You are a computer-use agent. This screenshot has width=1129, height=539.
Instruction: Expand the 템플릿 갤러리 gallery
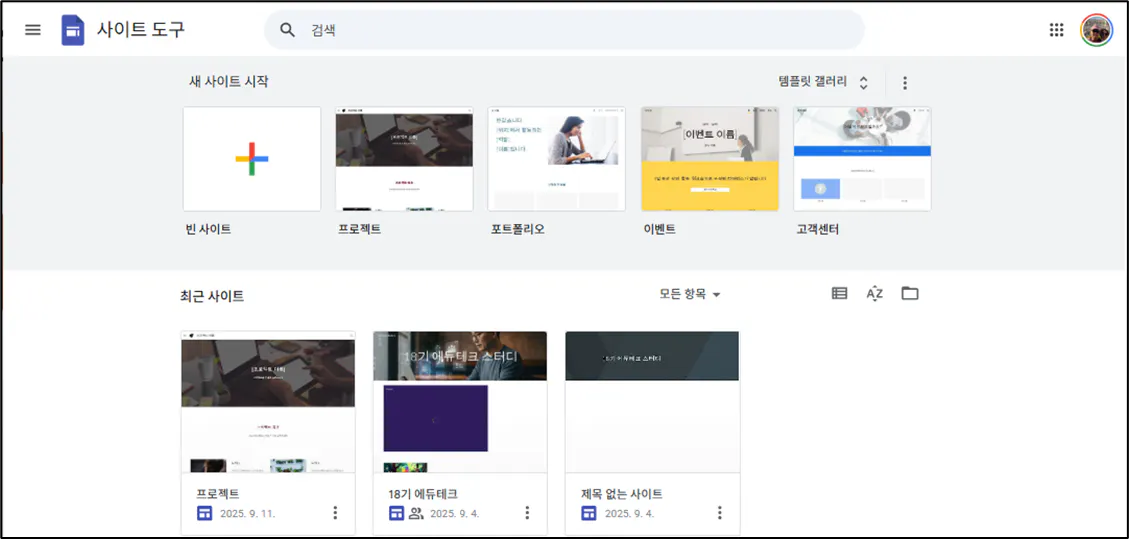[x=824, y=82]
